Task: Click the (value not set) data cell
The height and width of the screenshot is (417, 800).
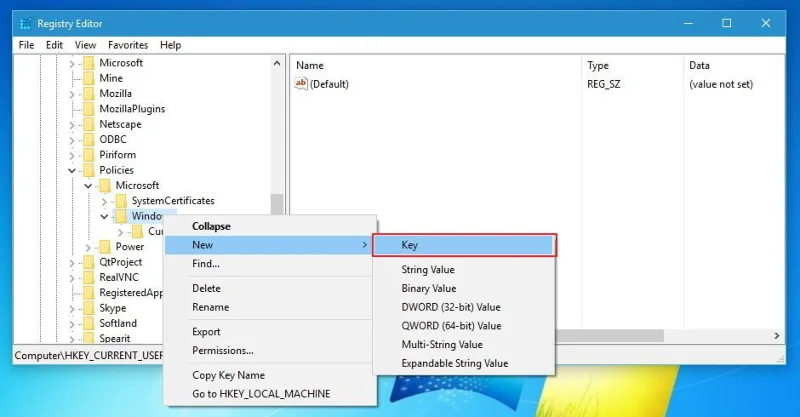Action: click(720, 84)
